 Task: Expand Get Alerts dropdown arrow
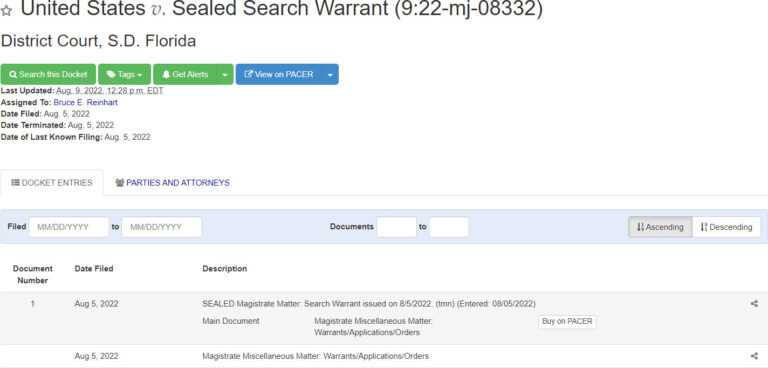[x=225, y=74]
